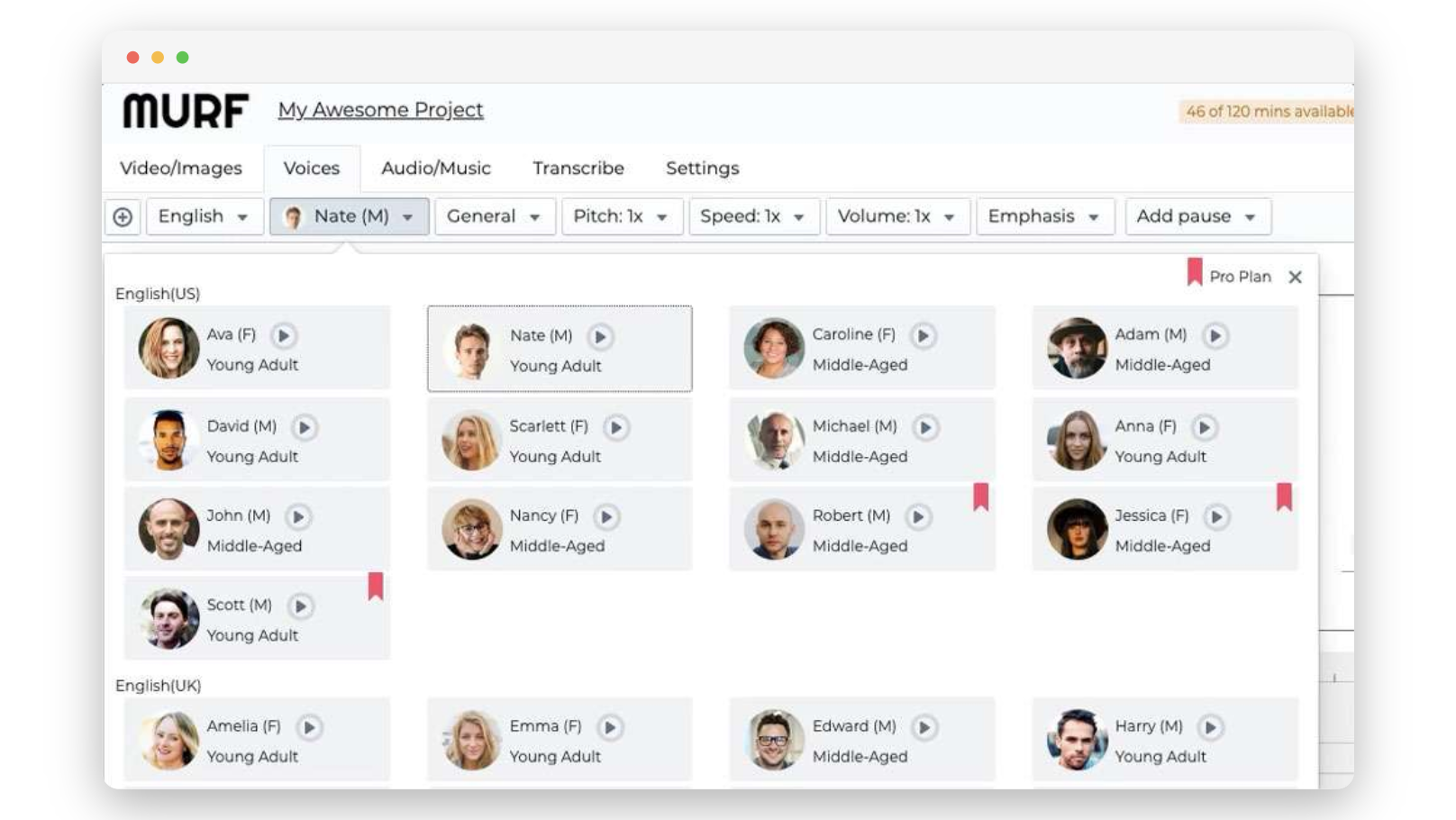Open My Awesome Project title link
This screenshot has width=1456, height=820.
(380, 109)
